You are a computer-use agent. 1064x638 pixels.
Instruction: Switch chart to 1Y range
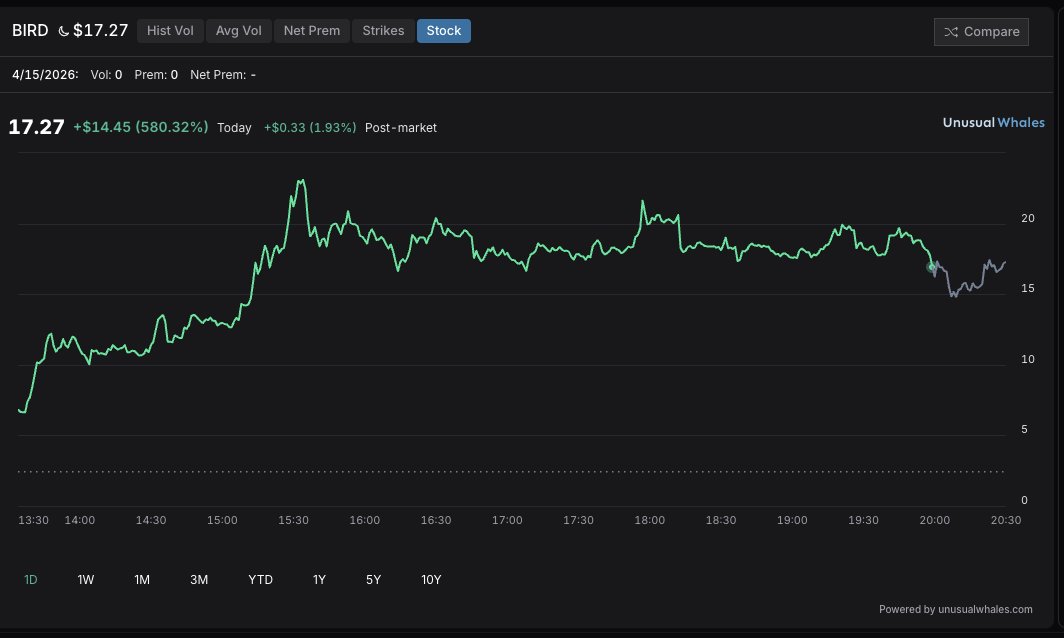pos(319,579)
